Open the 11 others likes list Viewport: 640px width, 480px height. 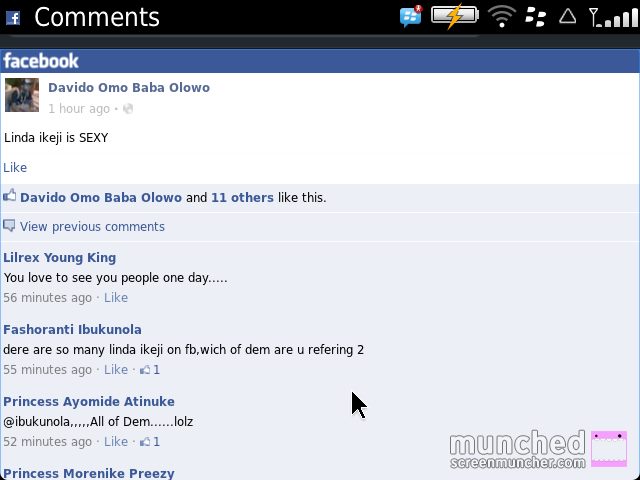click(x=242, y=198)
